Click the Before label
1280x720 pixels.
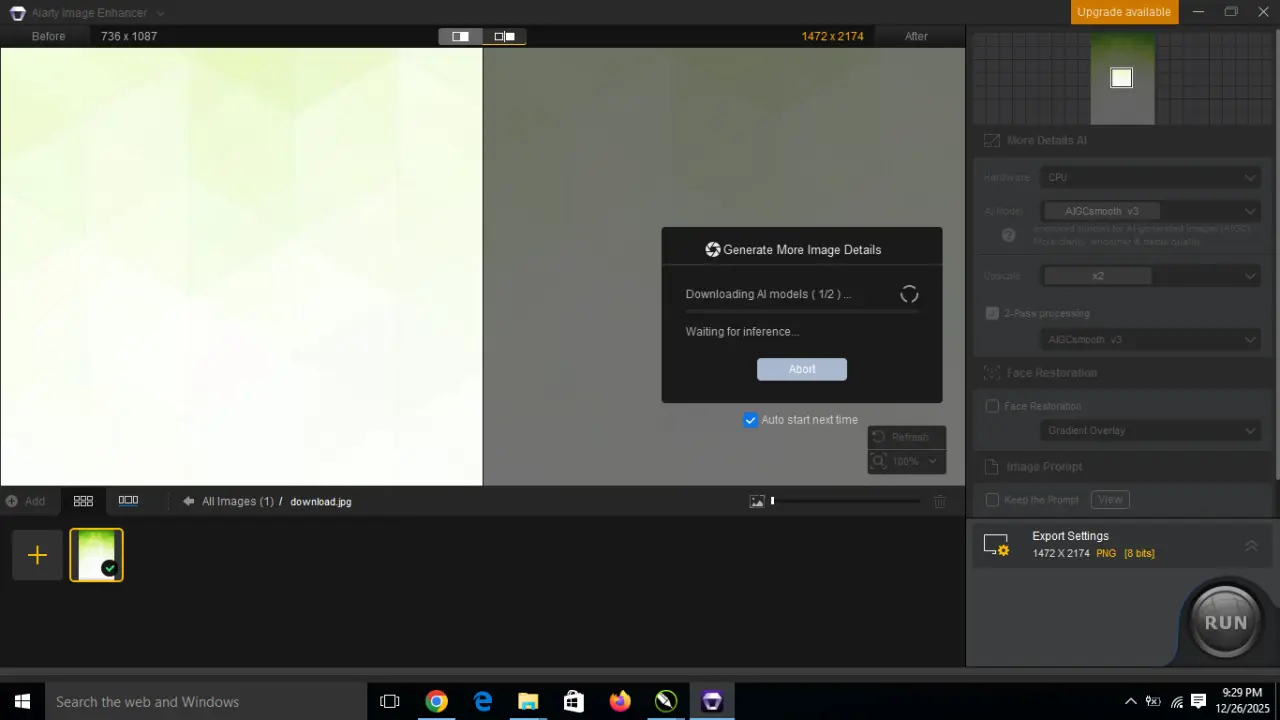point(48,36)
